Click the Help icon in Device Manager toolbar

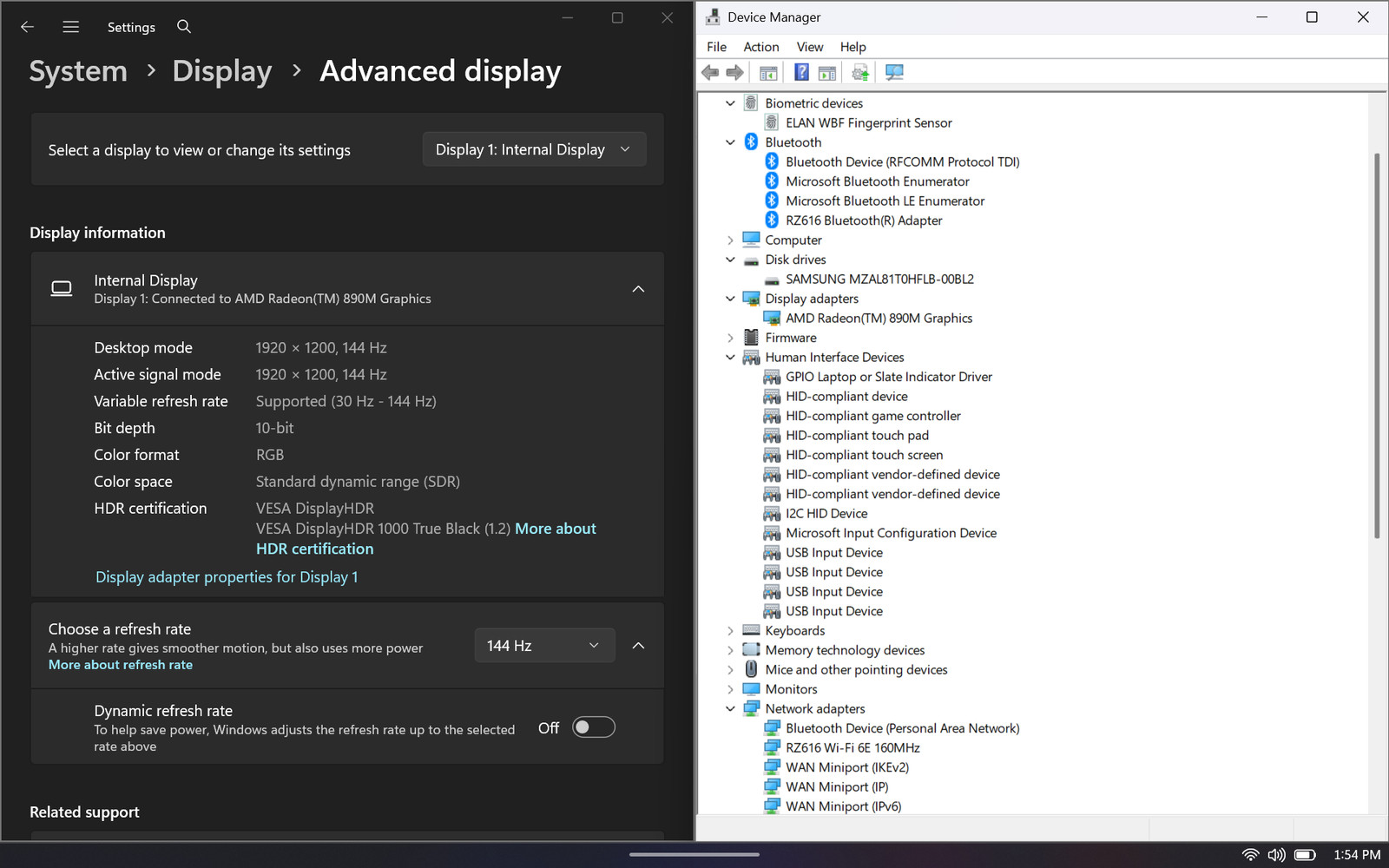(x=801, y=73)
